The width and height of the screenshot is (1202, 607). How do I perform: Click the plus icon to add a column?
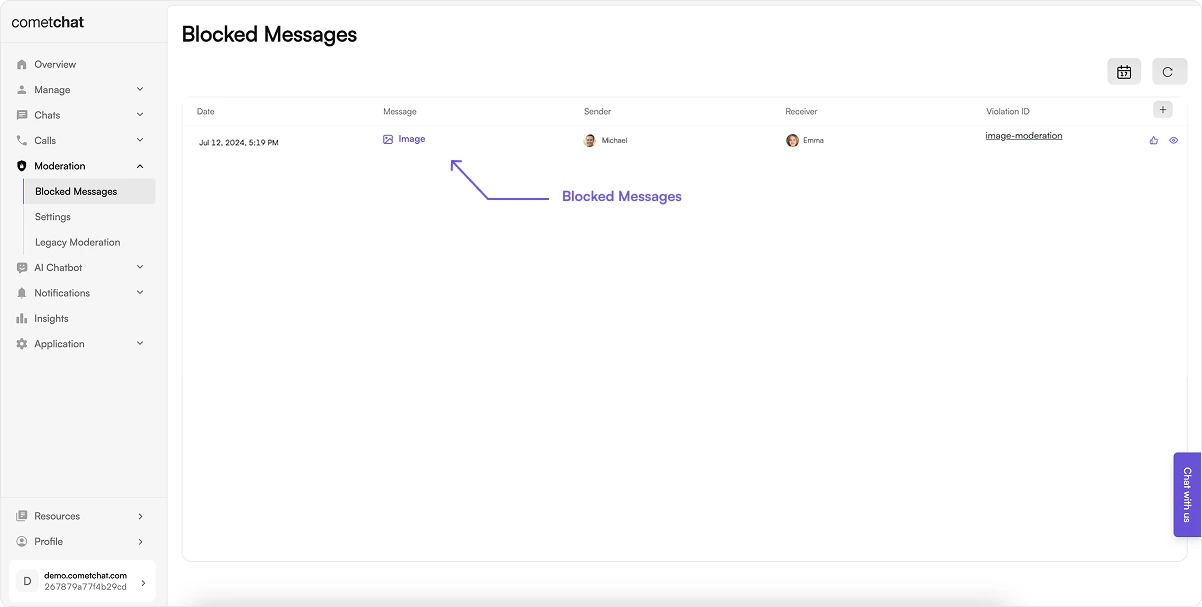[1163, 110]
